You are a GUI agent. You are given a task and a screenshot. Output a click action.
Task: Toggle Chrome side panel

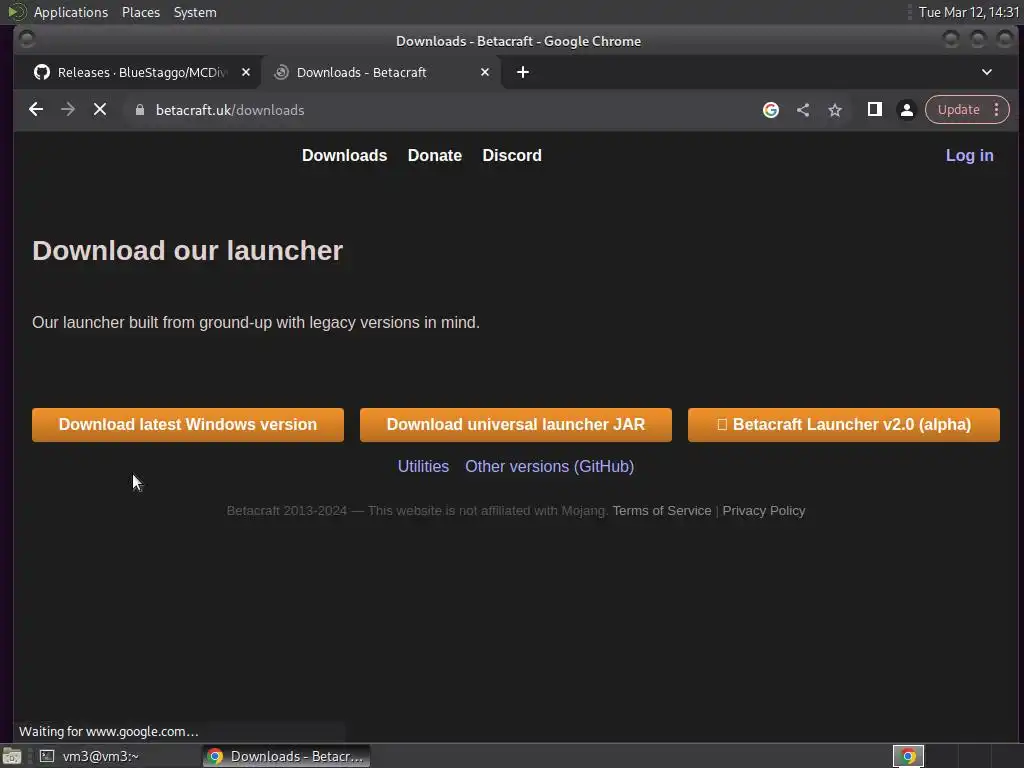(x=874, y=110)
